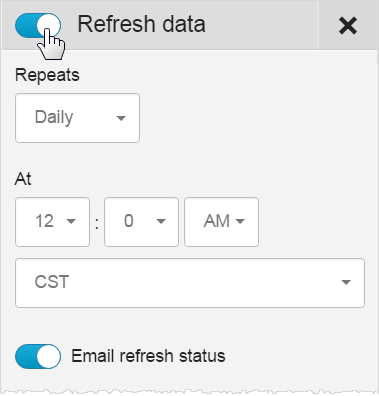Click the arrow inside the Daily box

(x=121, y=118)
